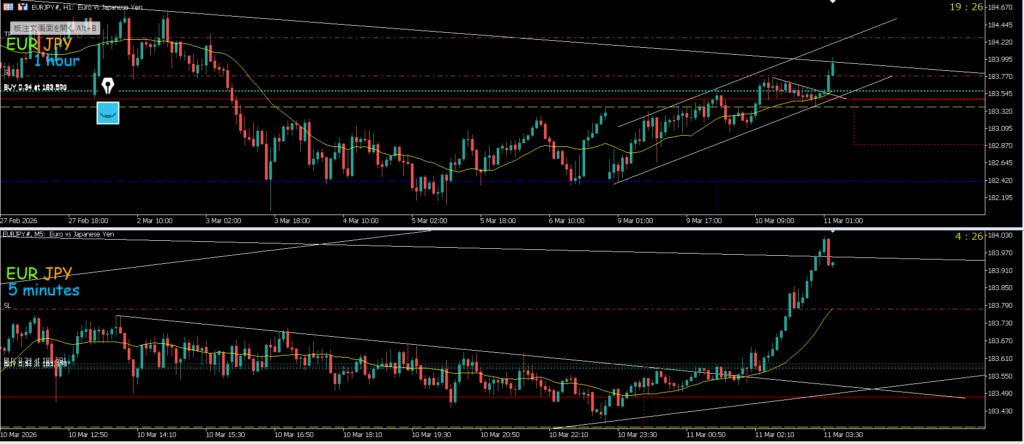1024x444 pixels.
Task: Select the white pen nib marker
Action: tap(106, 86)
